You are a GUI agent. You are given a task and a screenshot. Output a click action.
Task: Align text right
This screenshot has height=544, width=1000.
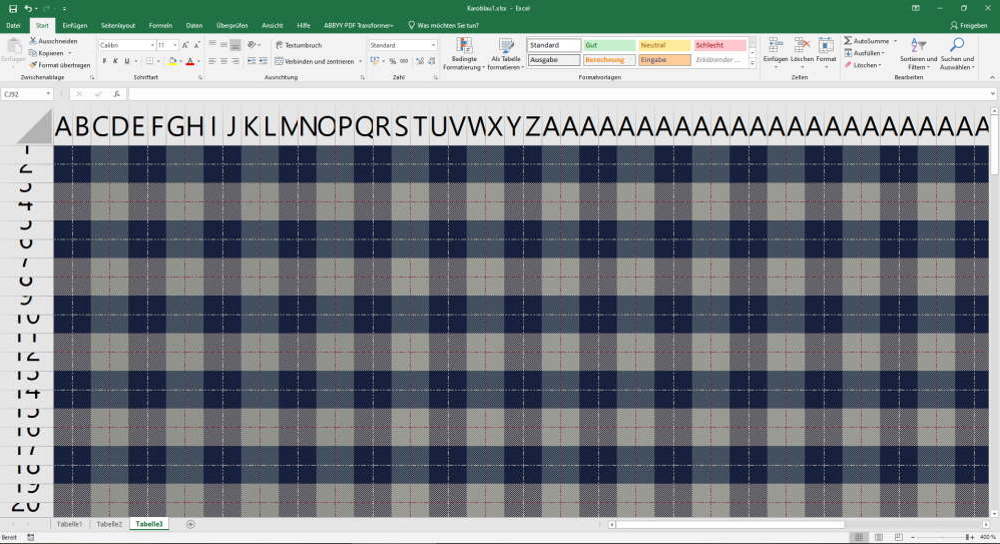click(x=235, y=61)
